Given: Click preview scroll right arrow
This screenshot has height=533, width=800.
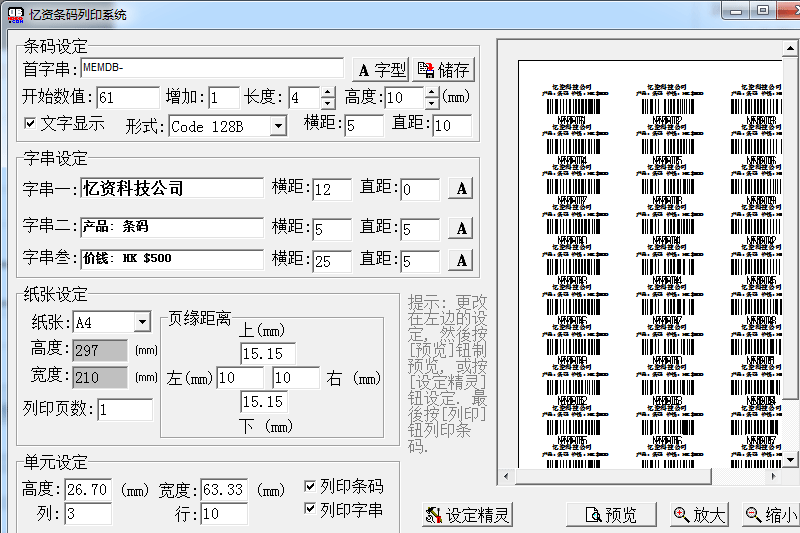Looking at the screenshot, I should point(774,477).
